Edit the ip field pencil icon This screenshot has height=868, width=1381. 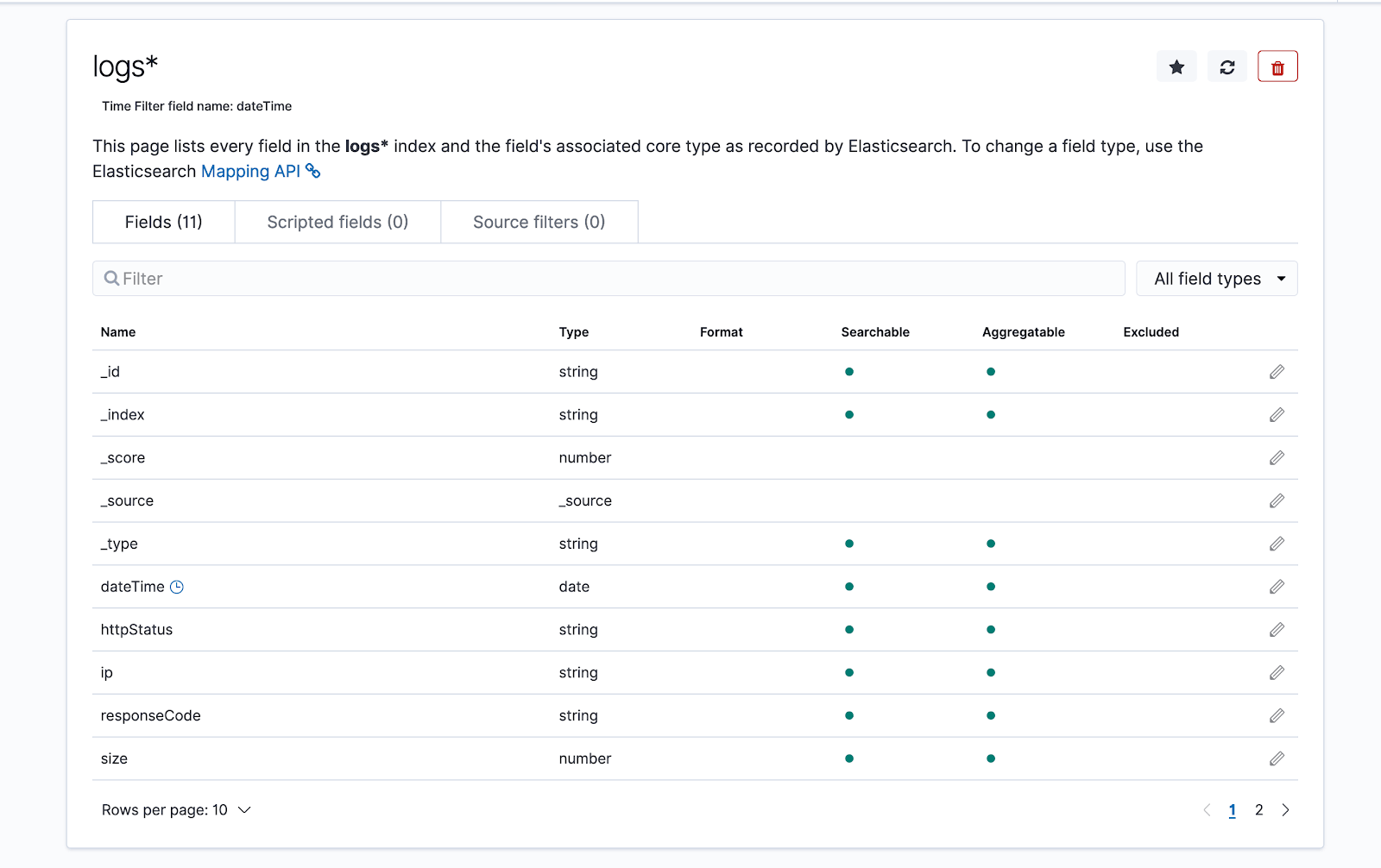coord(1277,673)
